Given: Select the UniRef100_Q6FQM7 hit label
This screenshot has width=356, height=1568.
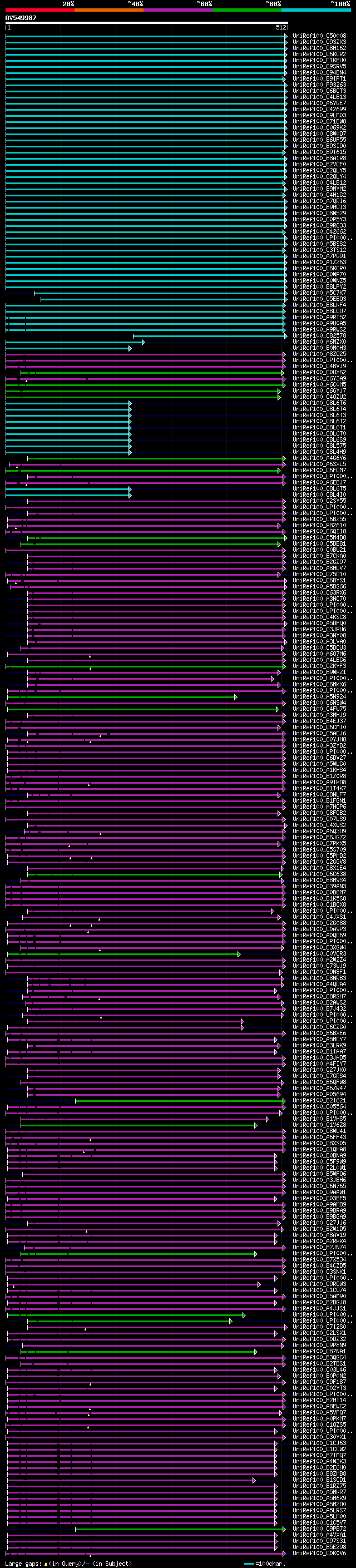Looking at the screenshot, I should pos(319,471).
